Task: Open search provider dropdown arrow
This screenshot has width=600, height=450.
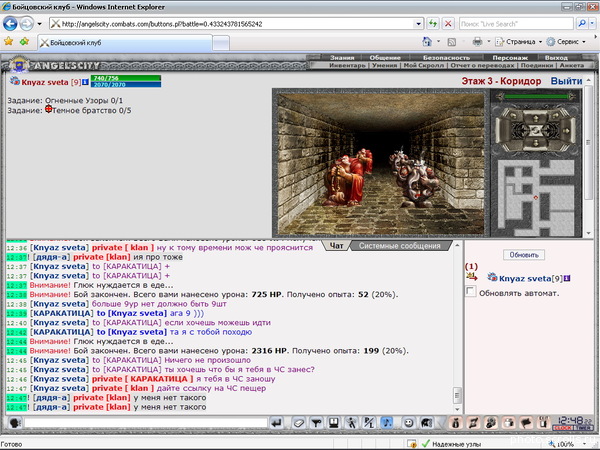Action: [592, 24]
